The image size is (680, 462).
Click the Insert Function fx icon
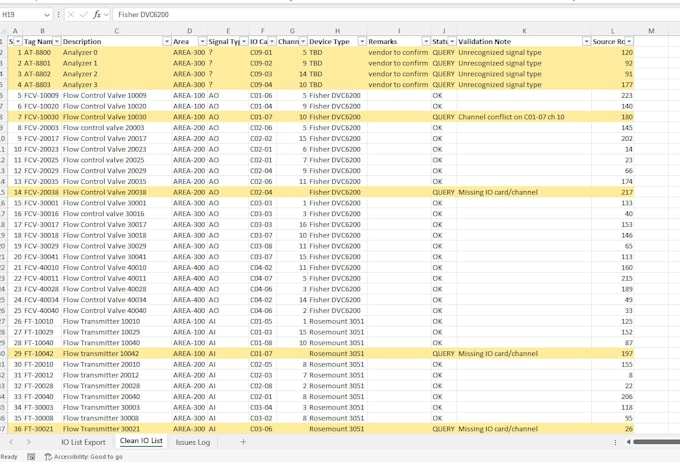coord(97,15)
